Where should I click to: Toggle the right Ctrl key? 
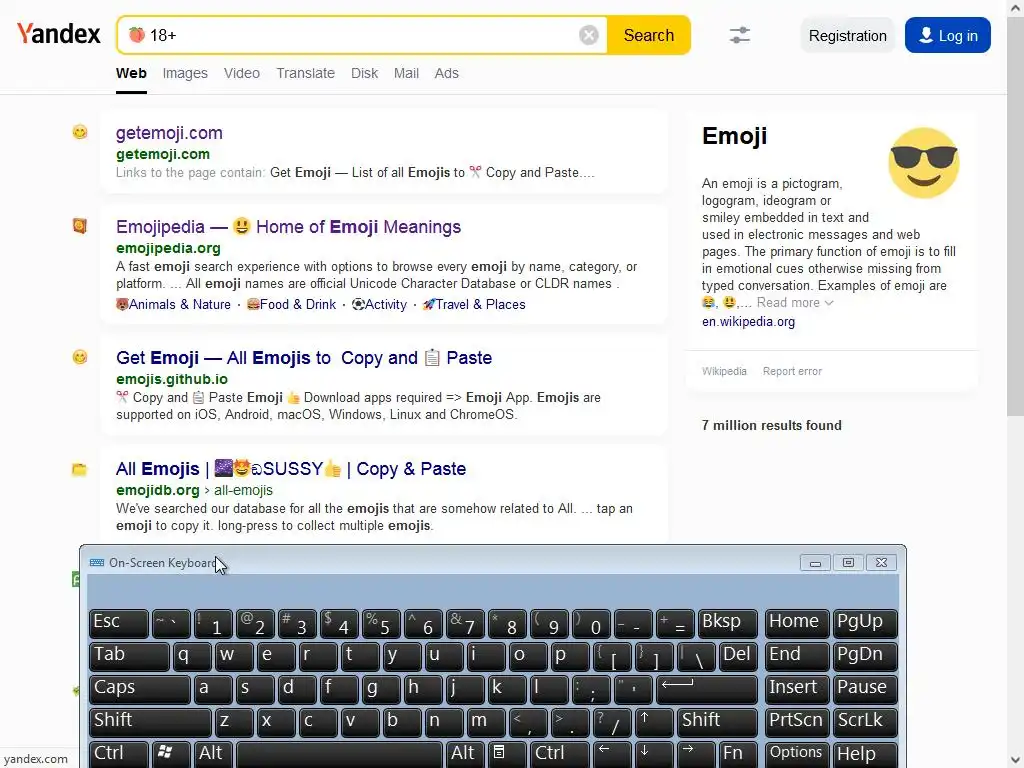[x=559, y=754]
